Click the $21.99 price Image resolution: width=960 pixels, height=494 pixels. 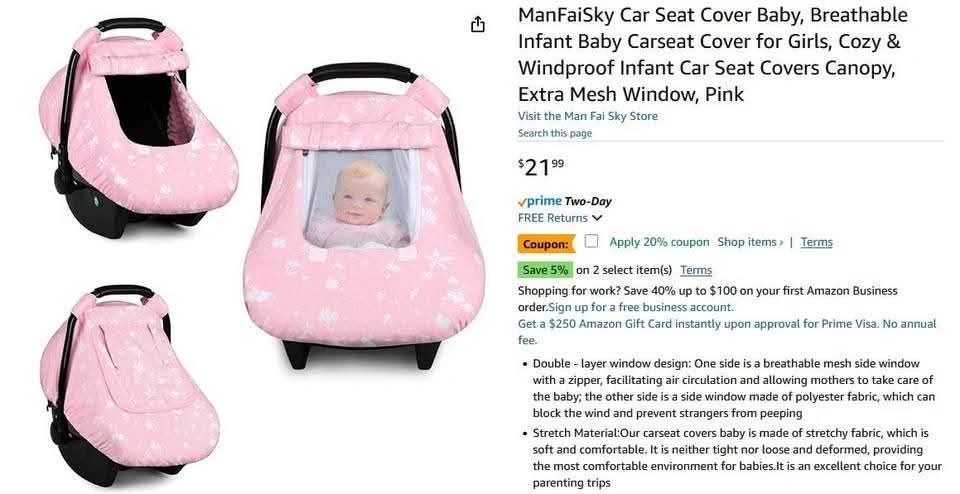click(541, 167)
